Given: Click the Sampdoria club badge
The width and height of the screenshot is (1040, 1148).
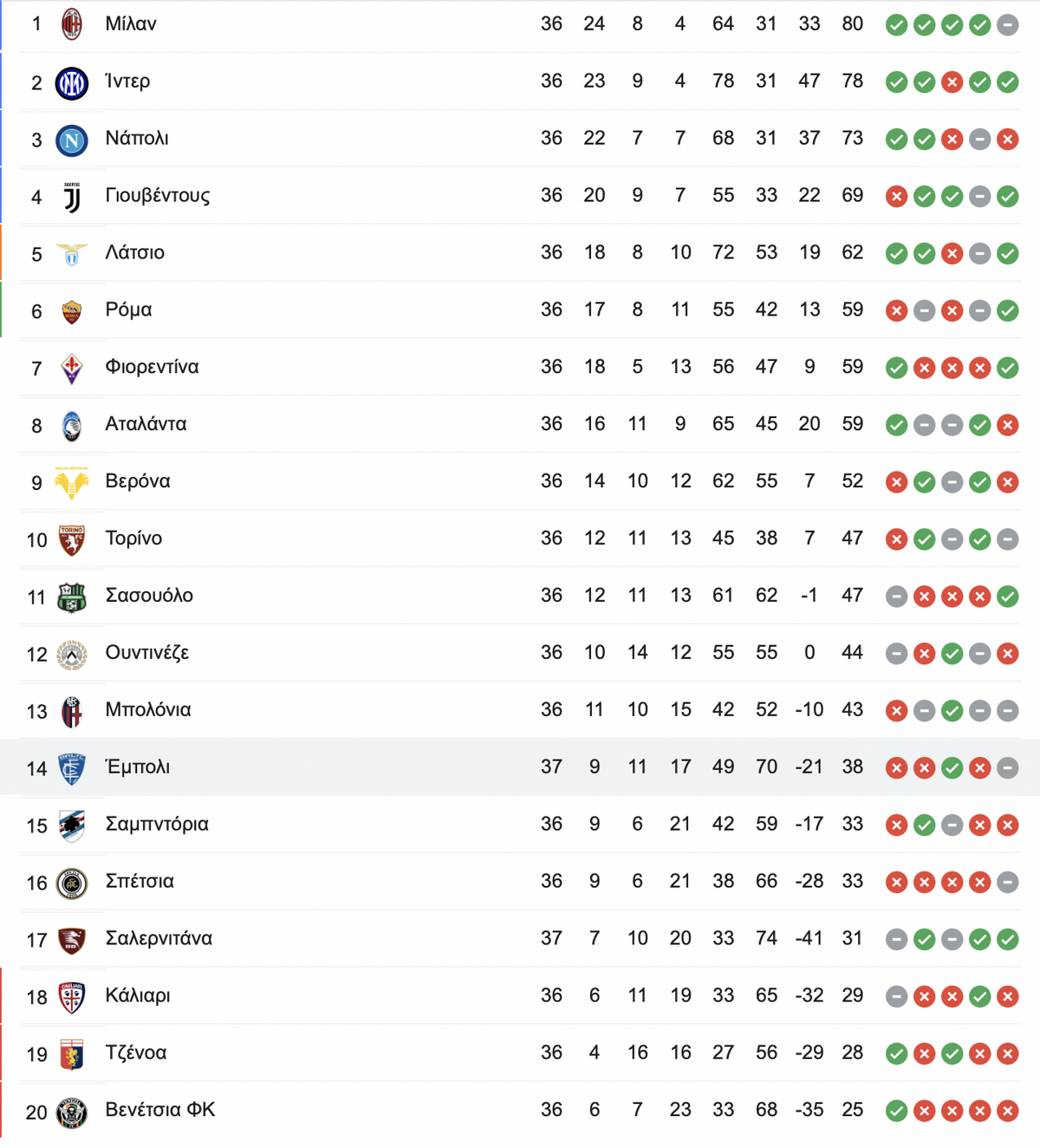Looking at the screenshot, I should (x=72, y=825).
